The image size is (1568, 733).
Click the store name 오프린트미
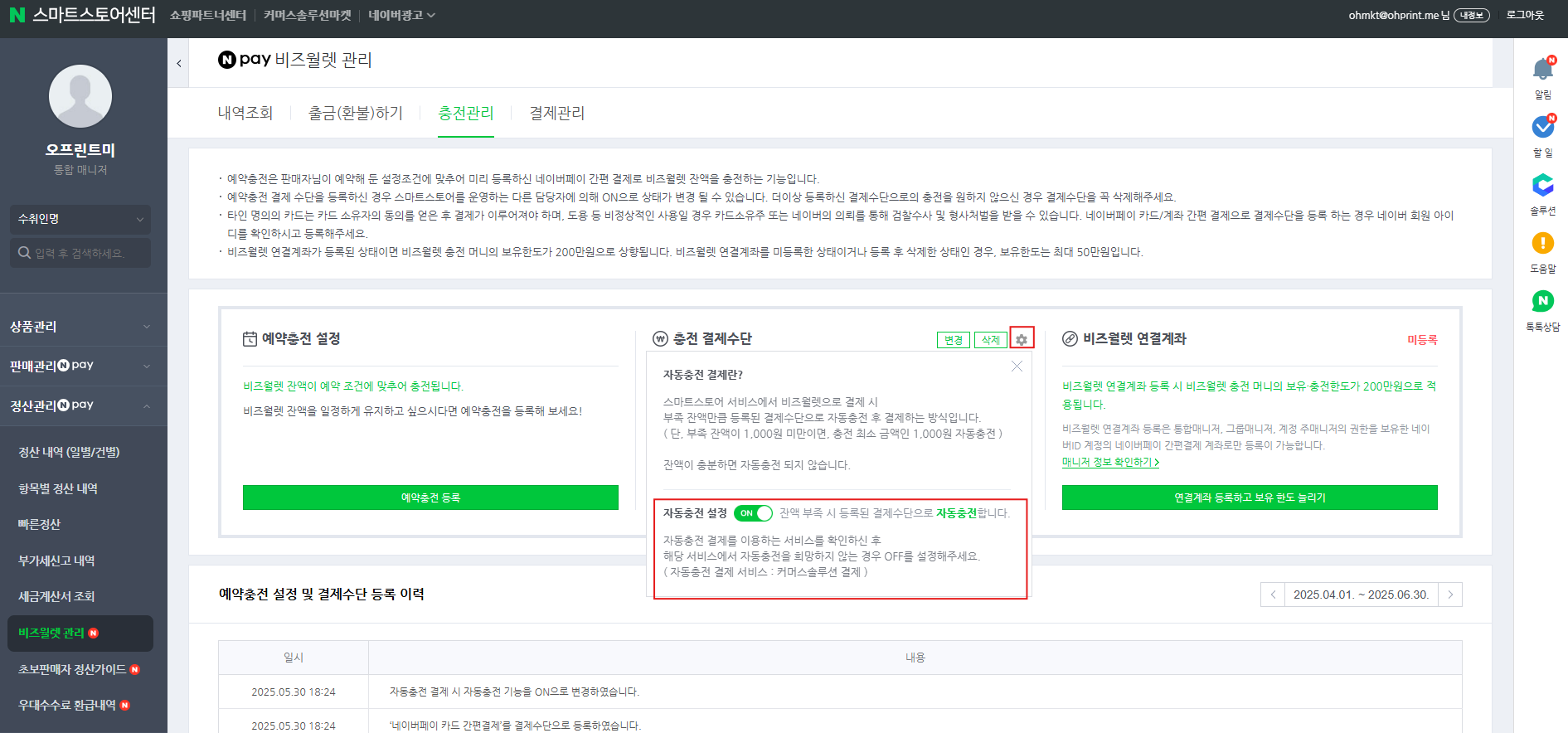tap(80, 150)
